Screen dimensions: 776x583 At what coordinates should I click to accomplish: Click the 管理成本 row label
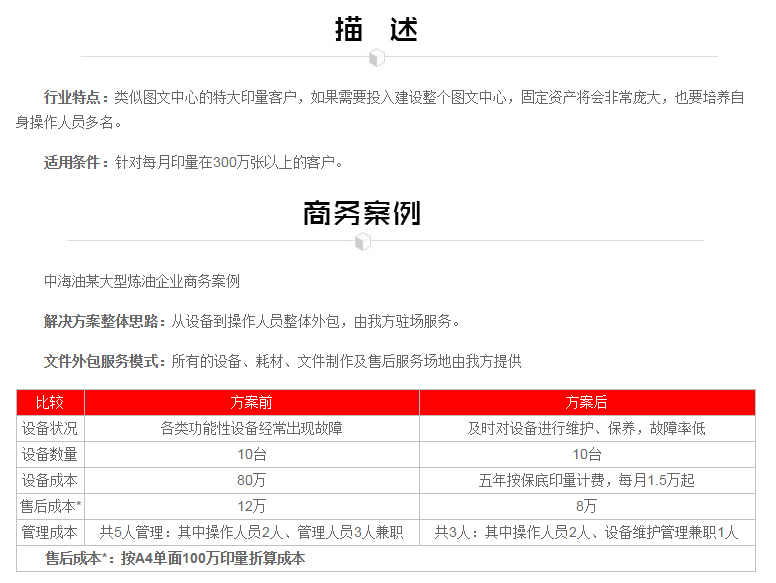[x=50, y=532]
